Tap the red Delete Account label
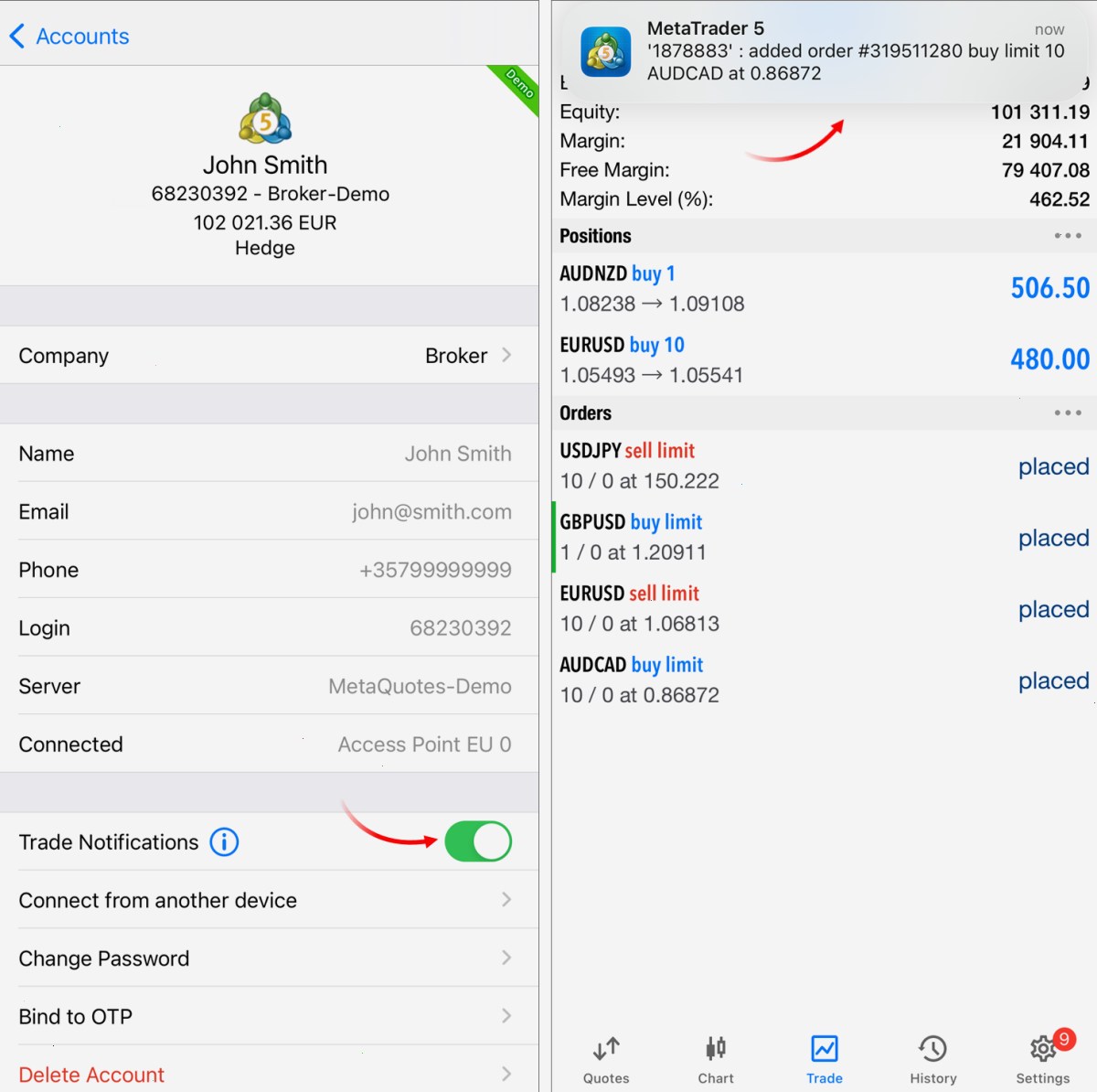Image resolution: width=1097 pixels, height=1092 pixels. [x=91, y=1075]
